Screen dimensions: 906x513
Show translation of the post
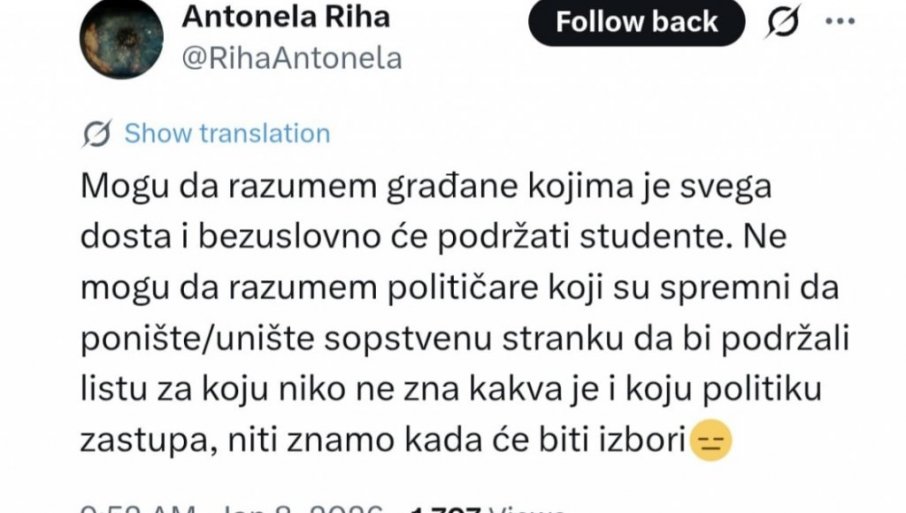click(x=227, y=134)
